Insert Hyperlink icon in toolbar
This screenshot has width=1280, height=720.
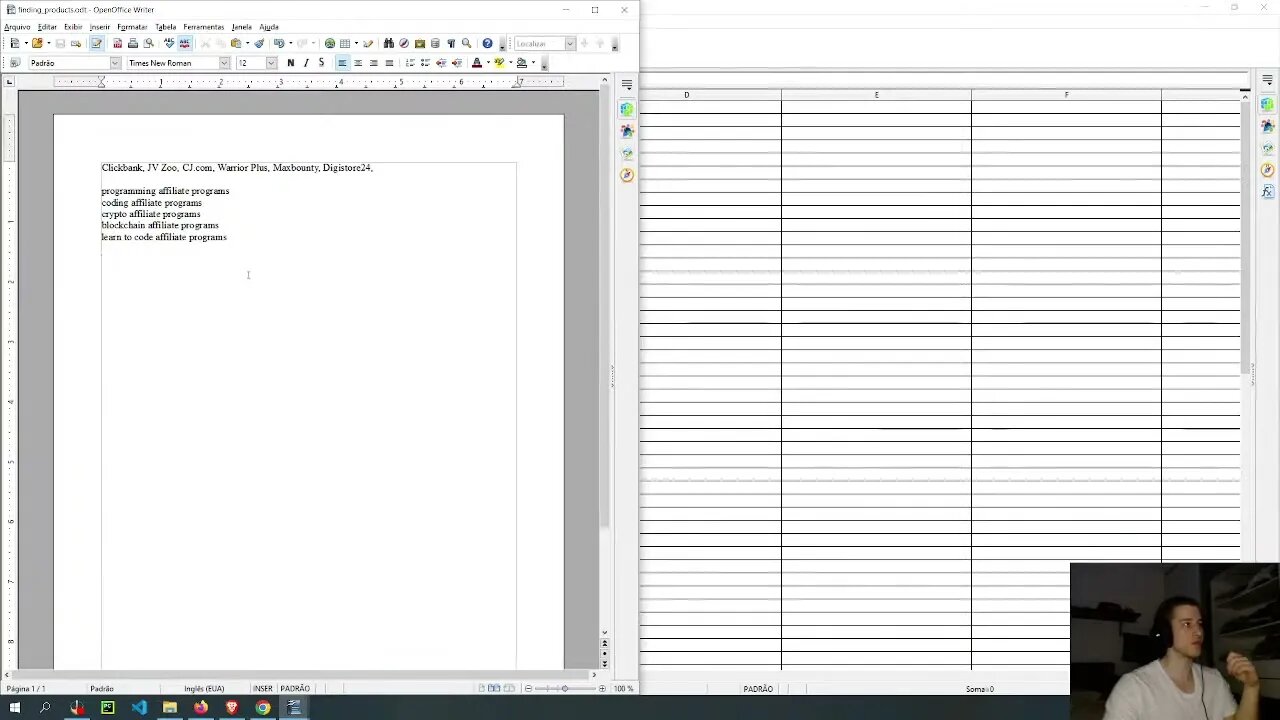pyautogui.click(x=330, y=43)
